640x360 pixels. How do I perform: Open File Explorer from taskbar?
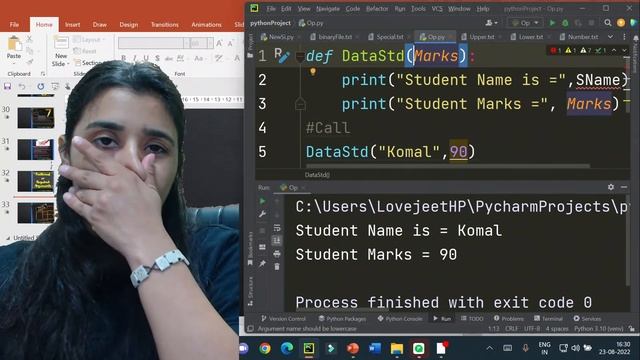point(397,348)
